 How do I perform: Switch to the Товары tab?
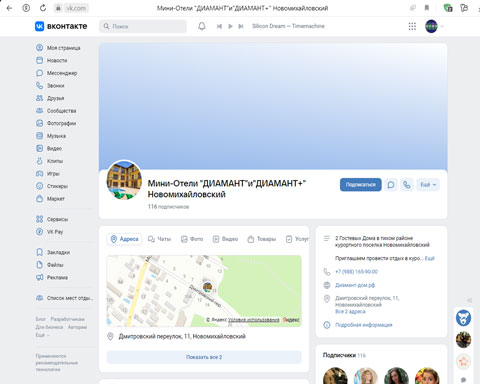[x=262, y=239]
